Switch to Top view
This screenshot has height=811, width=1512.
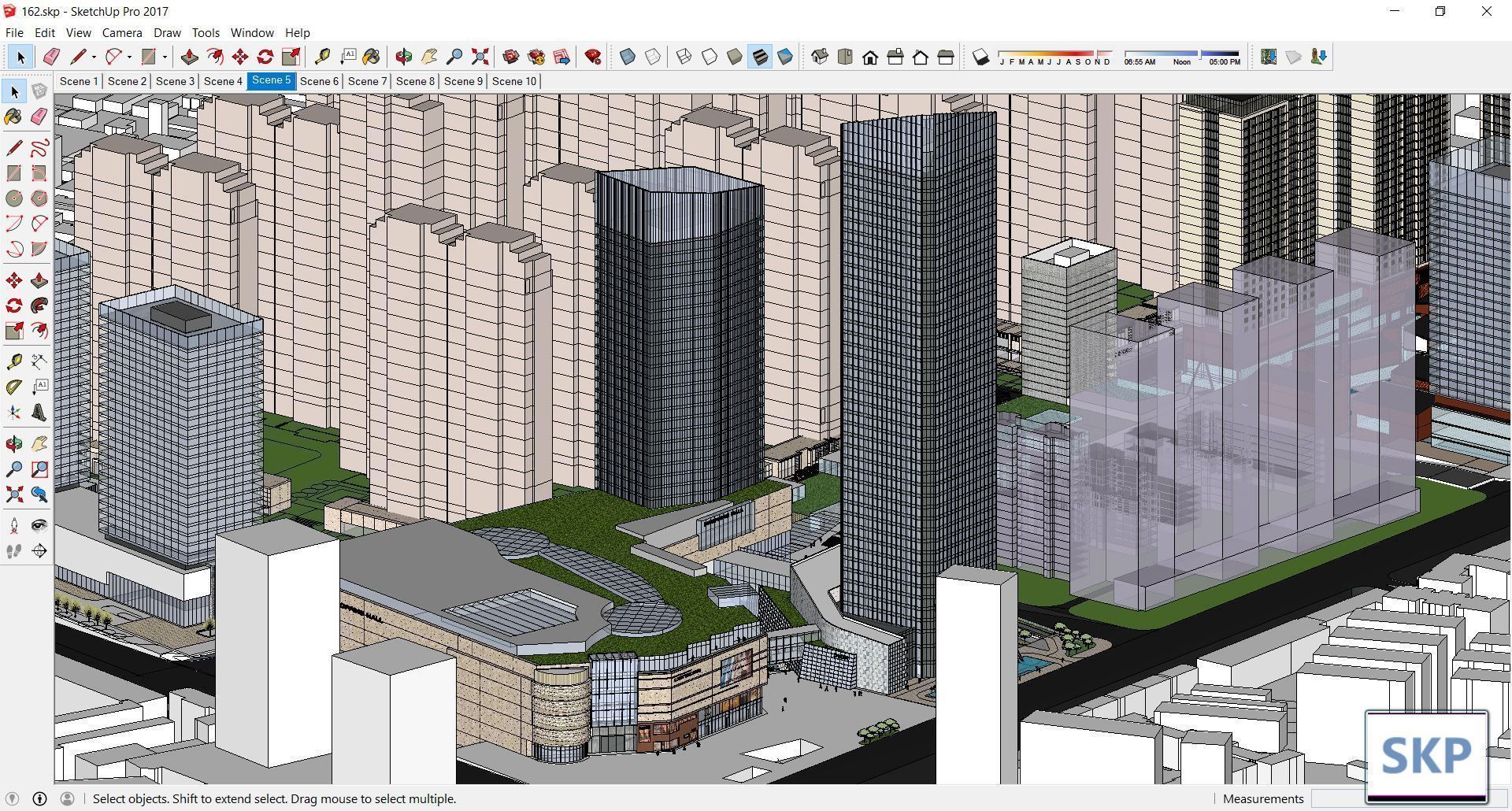pos(845,57)
